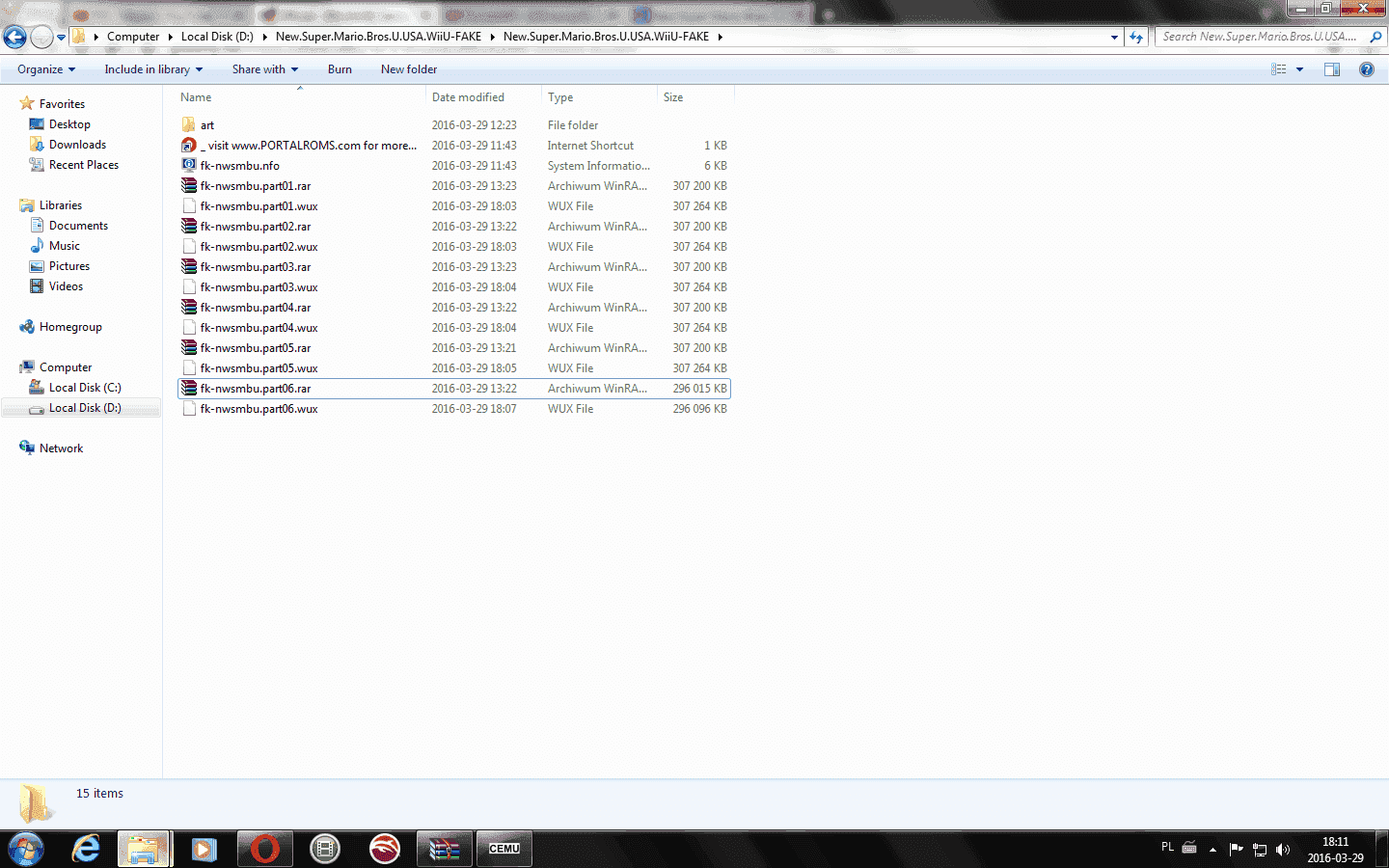1389x868 pixels.
Task: Click the volume speaker tray icon
Action: pos(1283,850)
